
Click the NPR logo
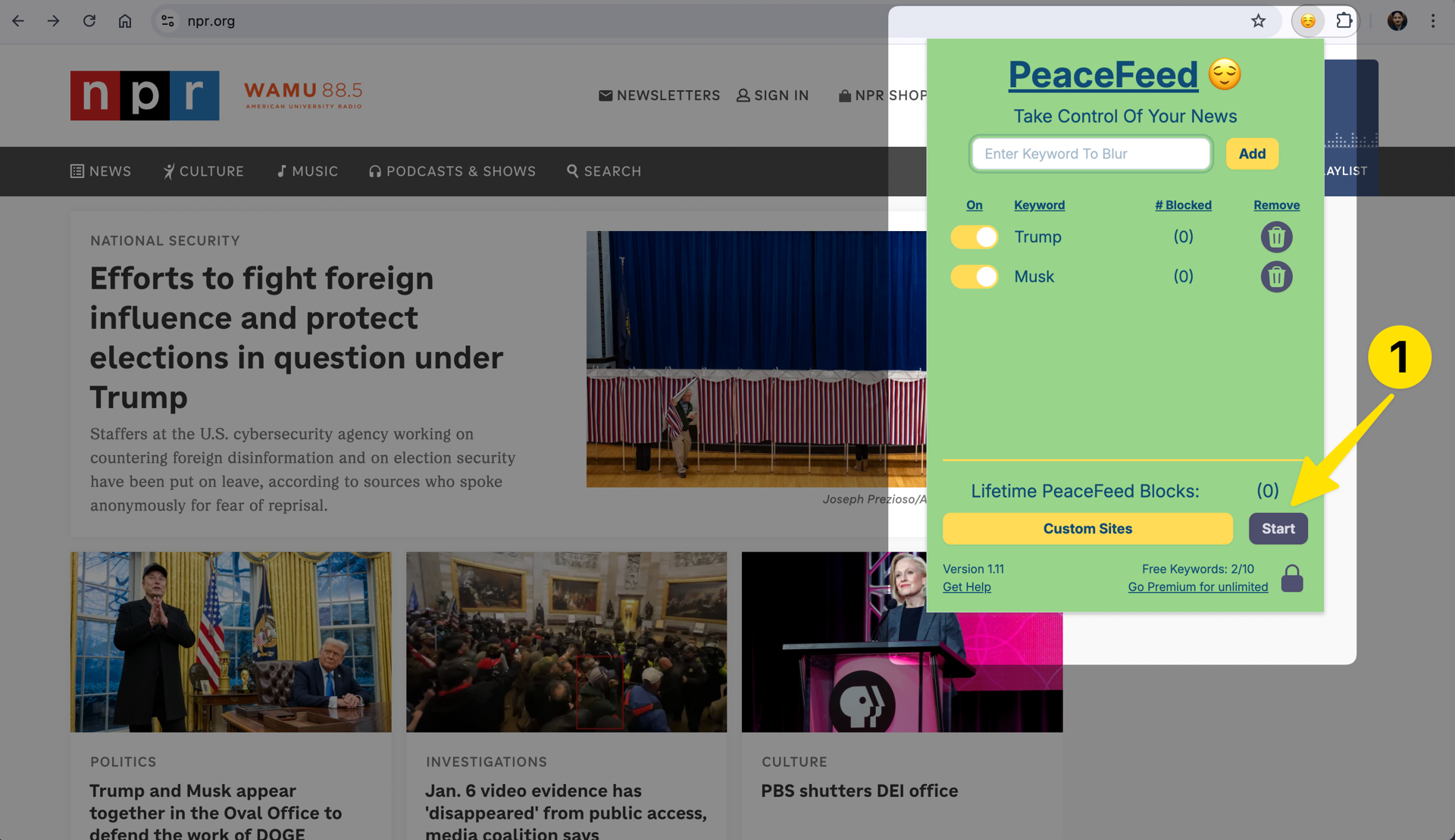145,95
